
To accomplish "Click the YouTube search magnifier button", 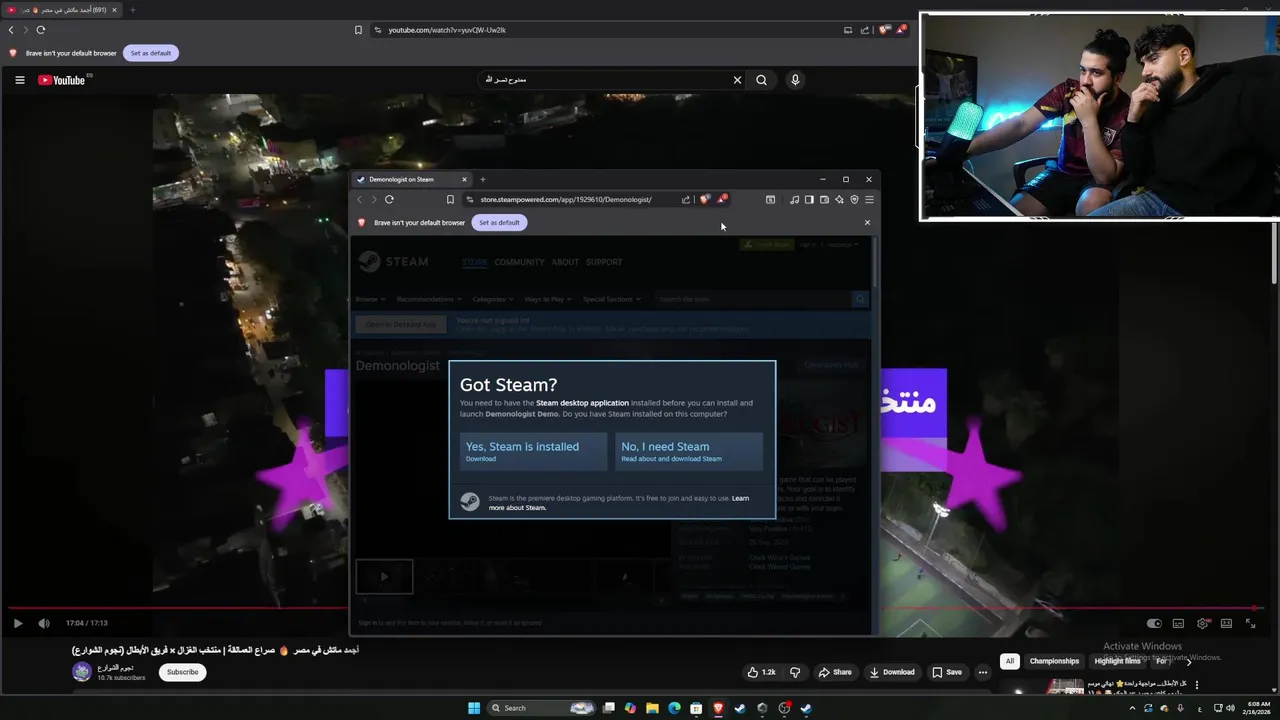I will click(x=761, y=80).
